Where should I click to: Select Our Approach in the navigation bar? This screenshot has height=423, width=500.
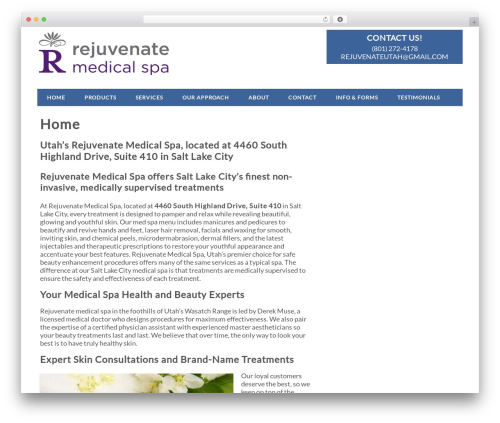point(205,97)
